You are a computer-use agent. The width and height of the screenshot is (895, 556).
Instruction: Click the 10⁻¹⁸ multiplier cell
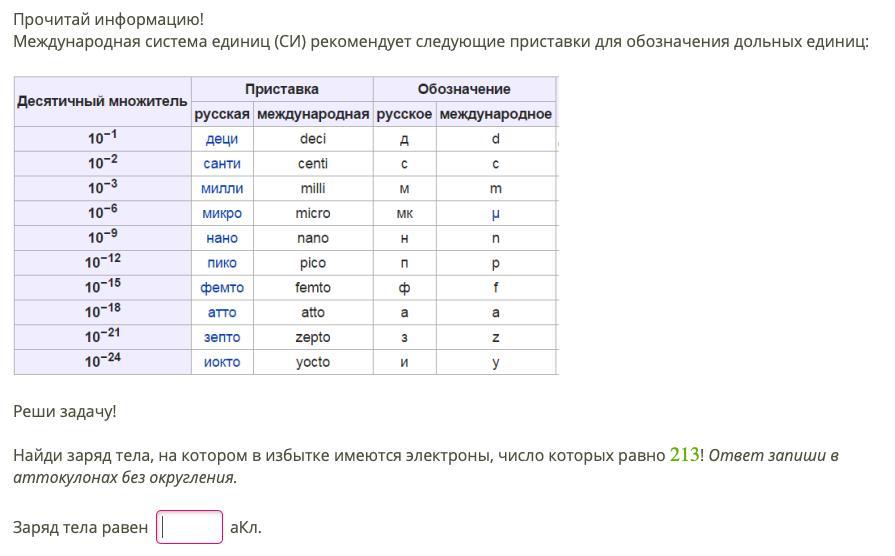click(x=103, y=312)
